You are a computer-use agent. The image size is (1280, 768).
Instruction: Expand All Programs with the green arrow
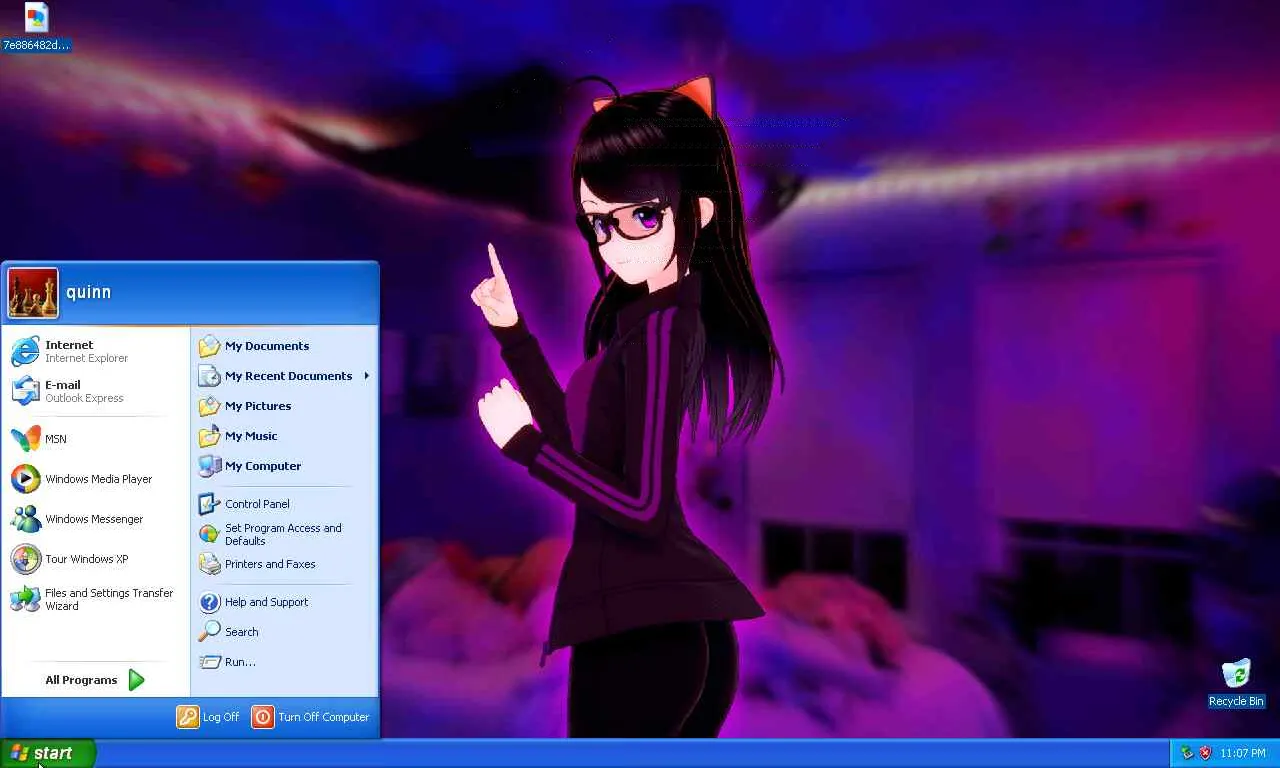[x=137, y=680]
